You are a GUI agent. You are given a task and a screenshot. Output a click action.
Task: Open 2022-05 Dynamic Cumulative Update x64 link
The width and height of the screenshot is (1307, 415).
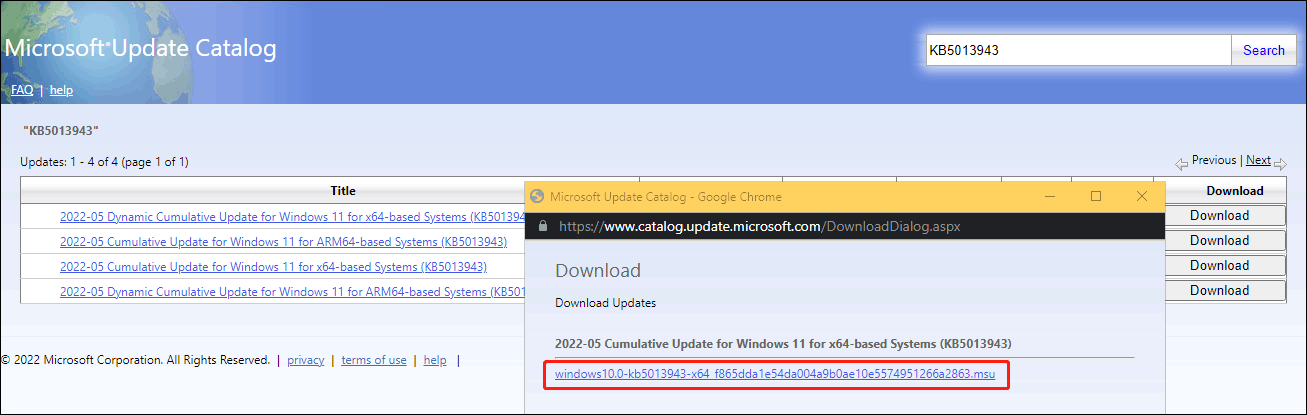292,216
